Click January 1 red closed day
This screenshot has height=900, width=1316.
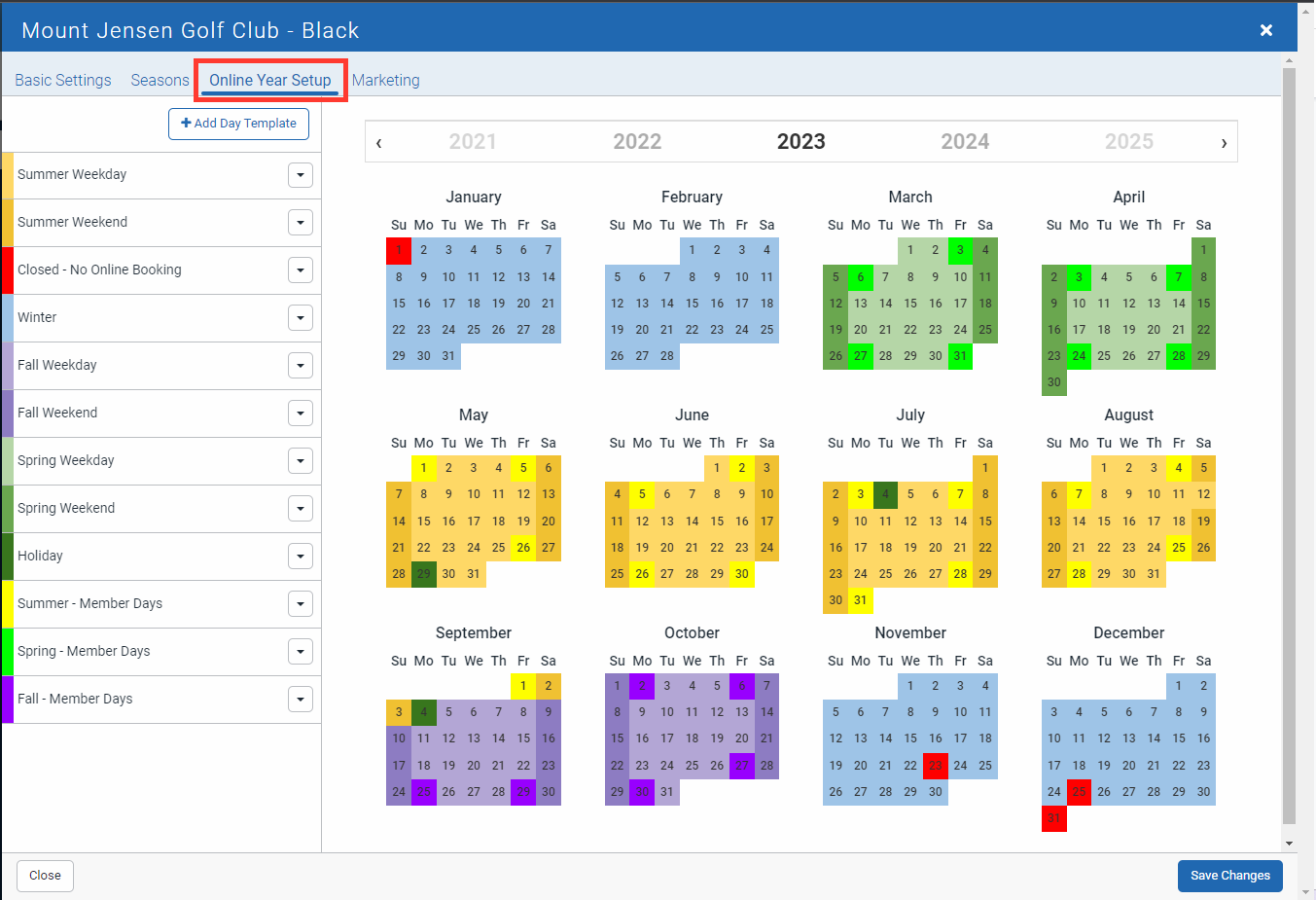click(399, 250)
